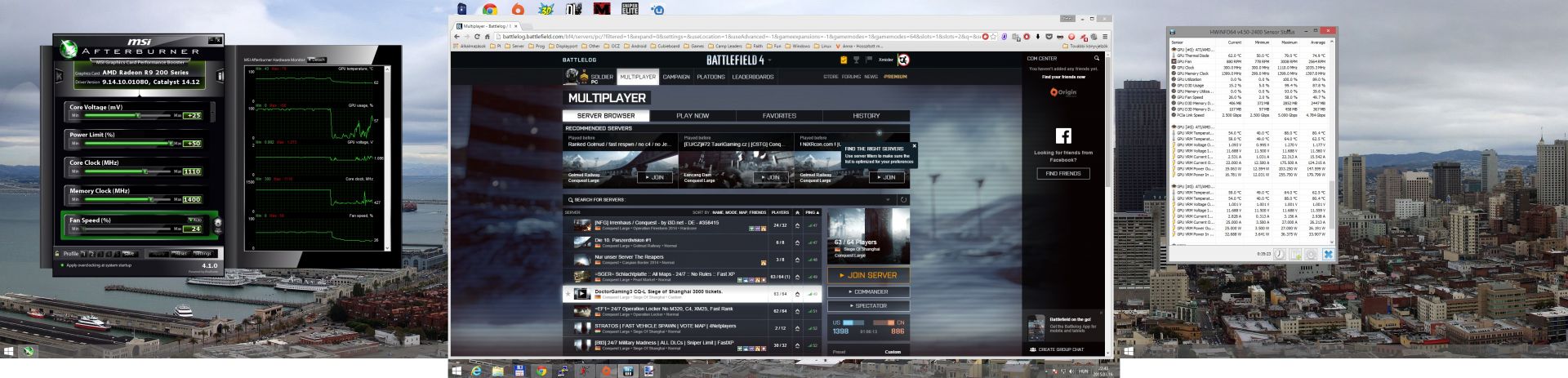Switch to Play Now tab
Image resolution: width=1568 pixels, height=378 pixels.
(x=693, y=116)
